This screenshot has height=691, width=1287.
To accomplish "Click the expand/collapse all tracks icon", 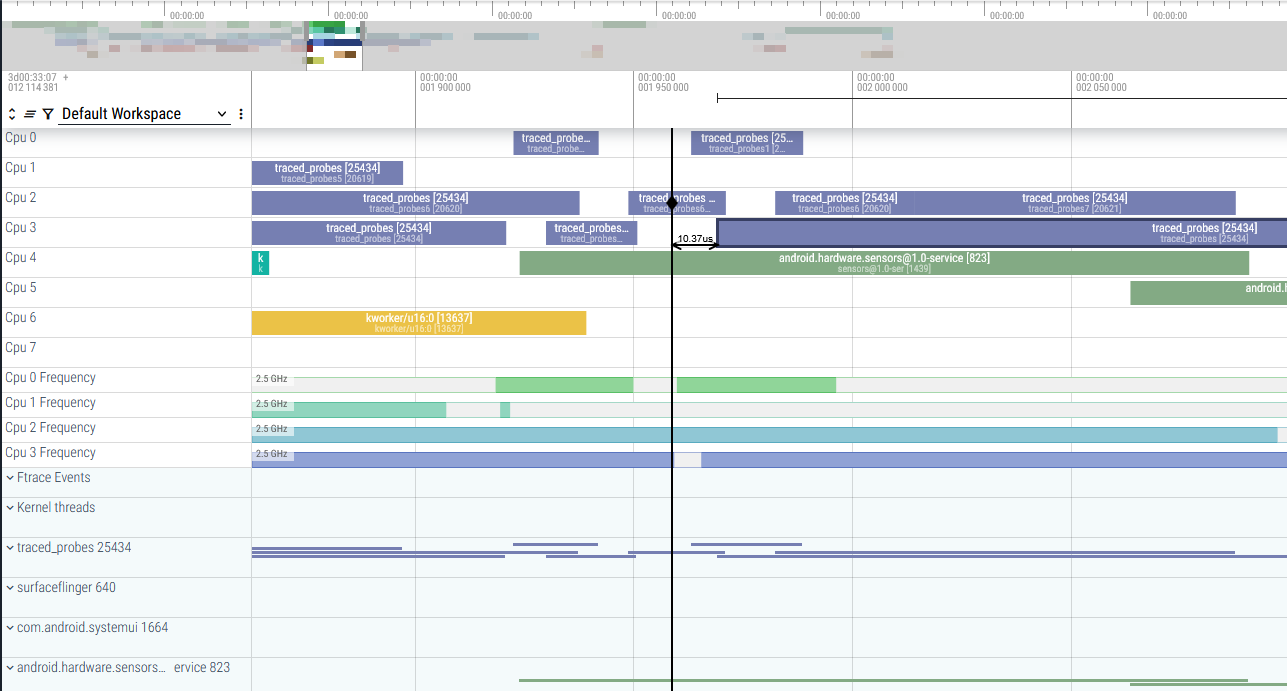I will [12, 114].
